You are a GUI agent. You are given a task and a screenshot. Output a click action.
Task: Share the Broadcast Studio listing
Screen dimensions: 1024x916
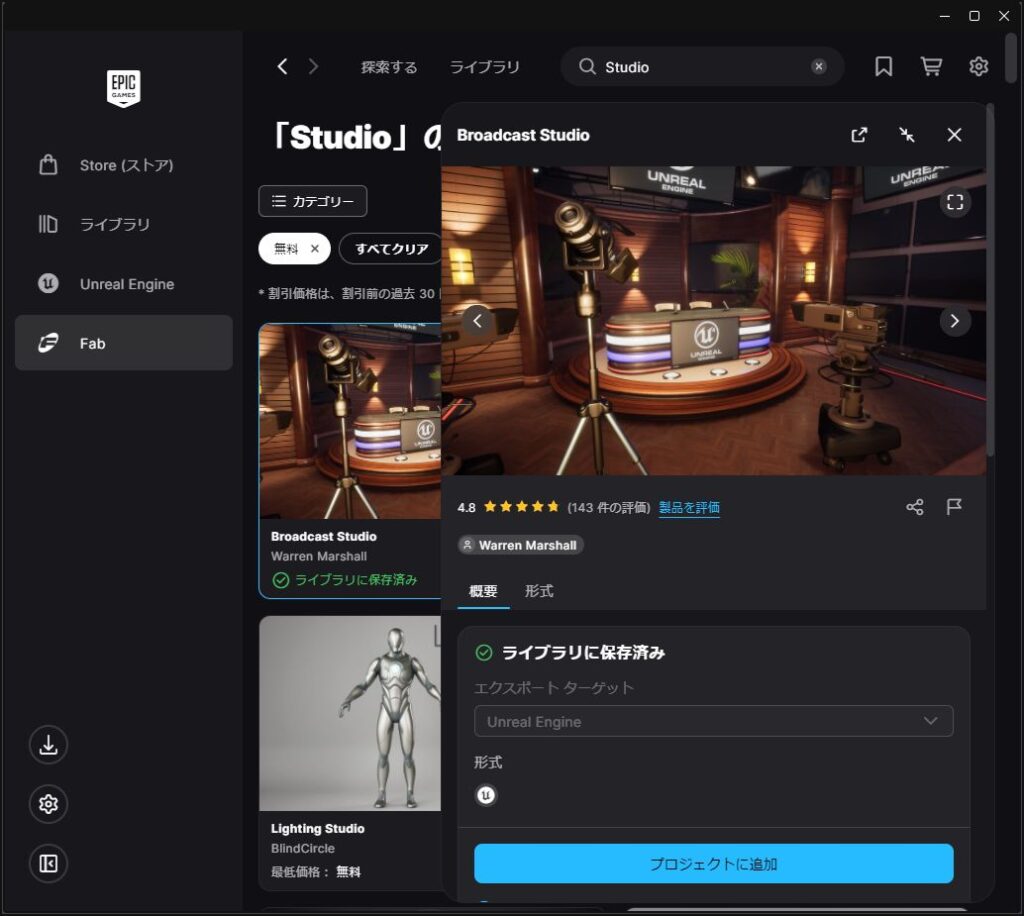coord(914,507)
